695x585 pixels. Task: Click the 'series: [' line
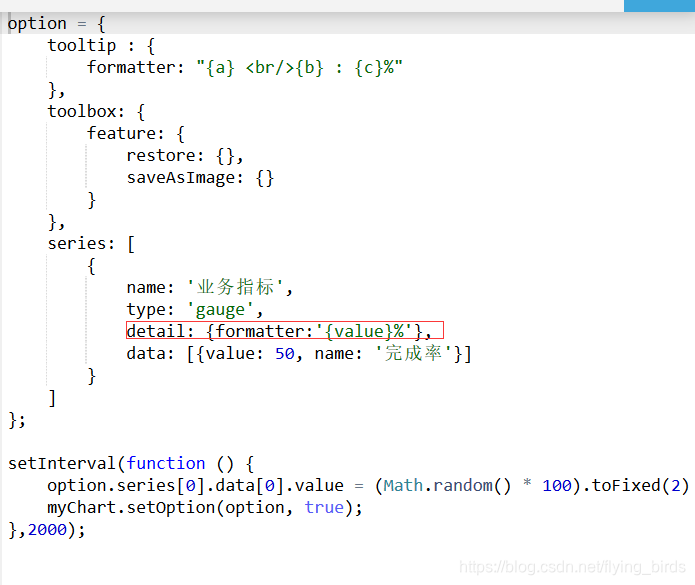click(91, 244)
